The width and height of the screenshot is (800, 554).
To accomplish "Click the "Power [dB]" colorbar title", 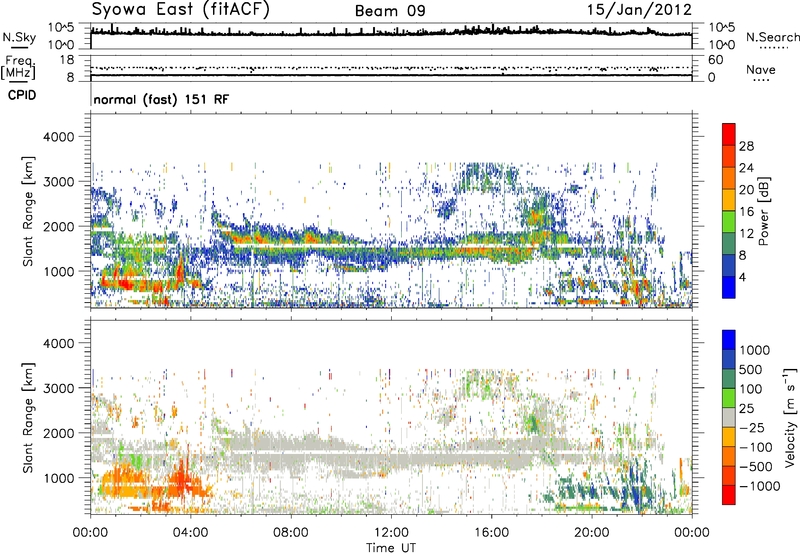I will point(764,211).
